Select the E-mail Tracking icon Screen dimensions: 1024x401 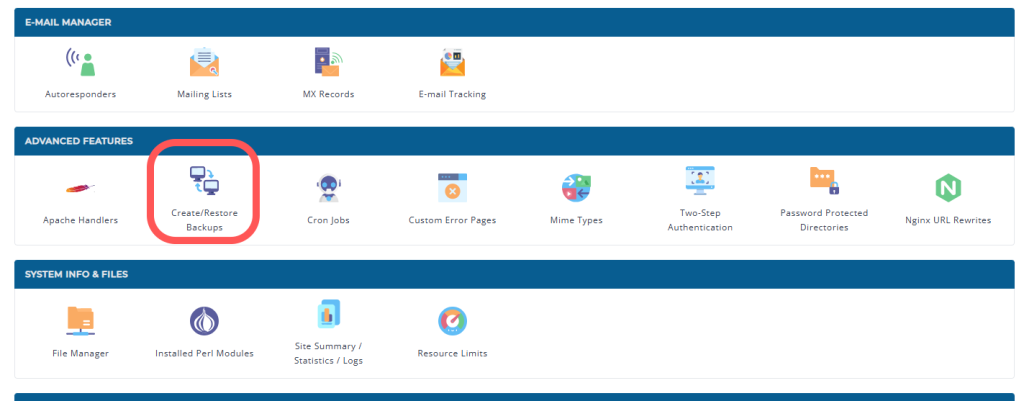pos(452,63)
